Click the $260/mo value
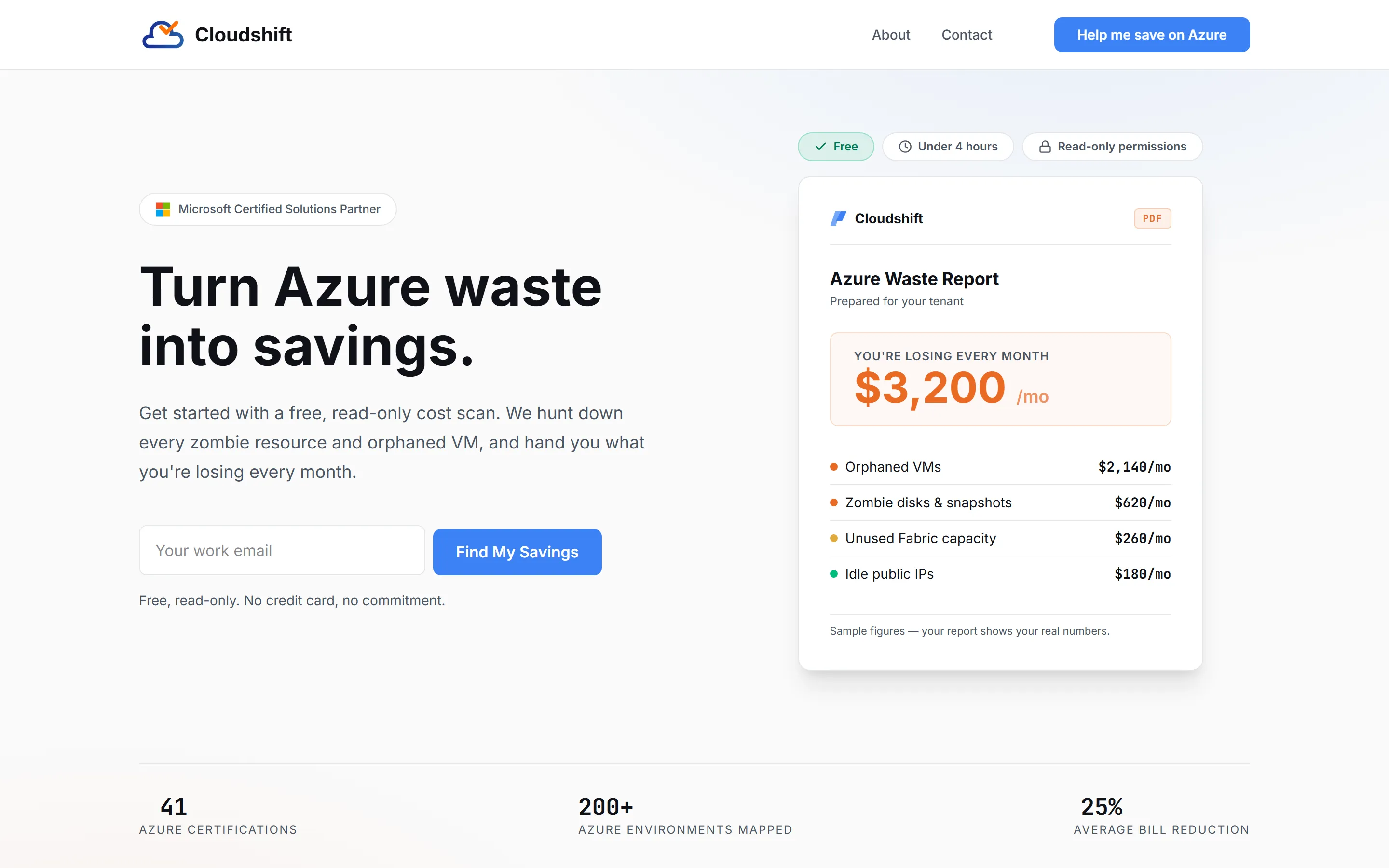 pyautogui.click(x=1142, y=538)
